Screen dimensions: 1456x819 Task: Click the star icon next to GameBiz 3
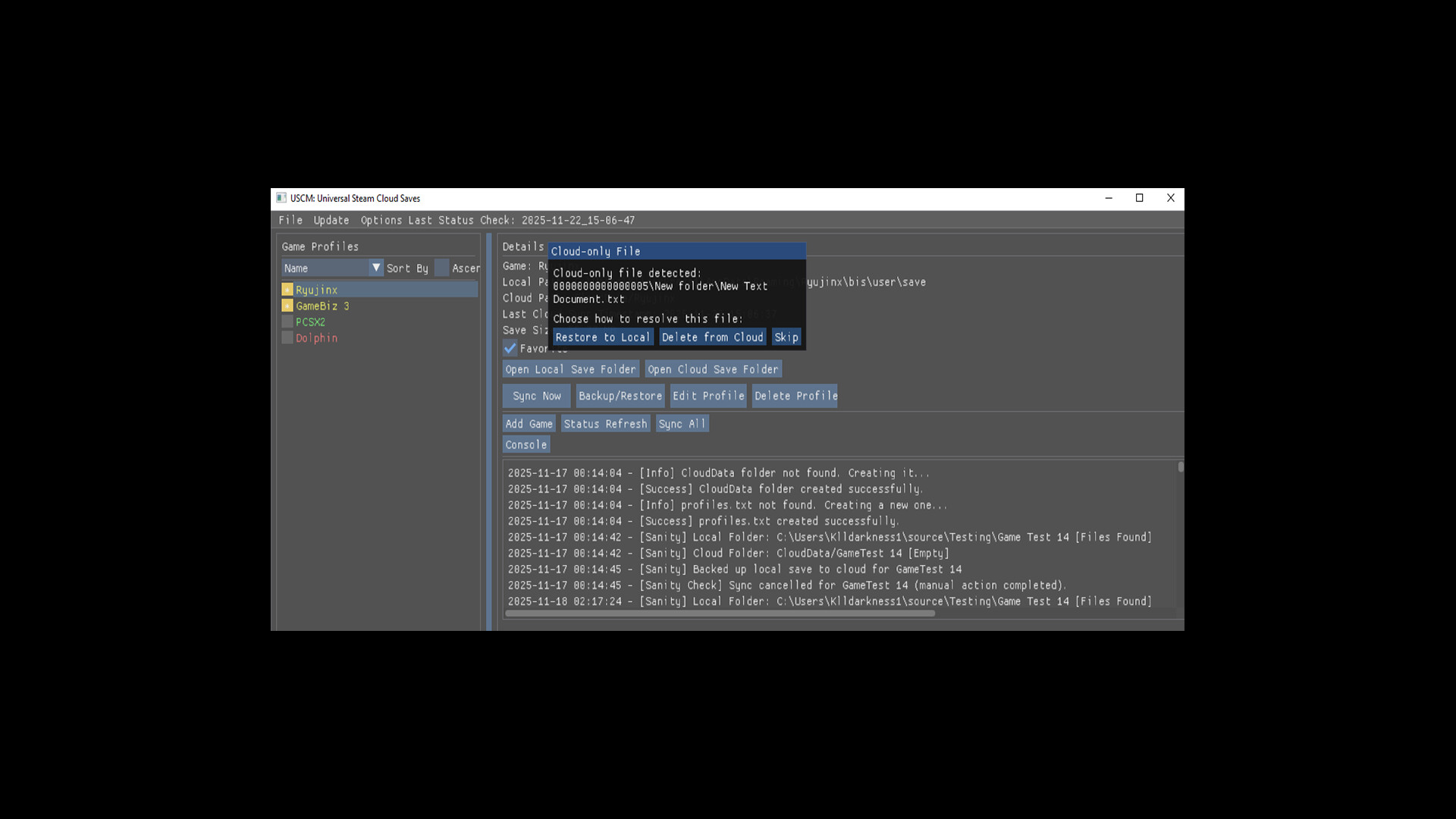(287, 306)
